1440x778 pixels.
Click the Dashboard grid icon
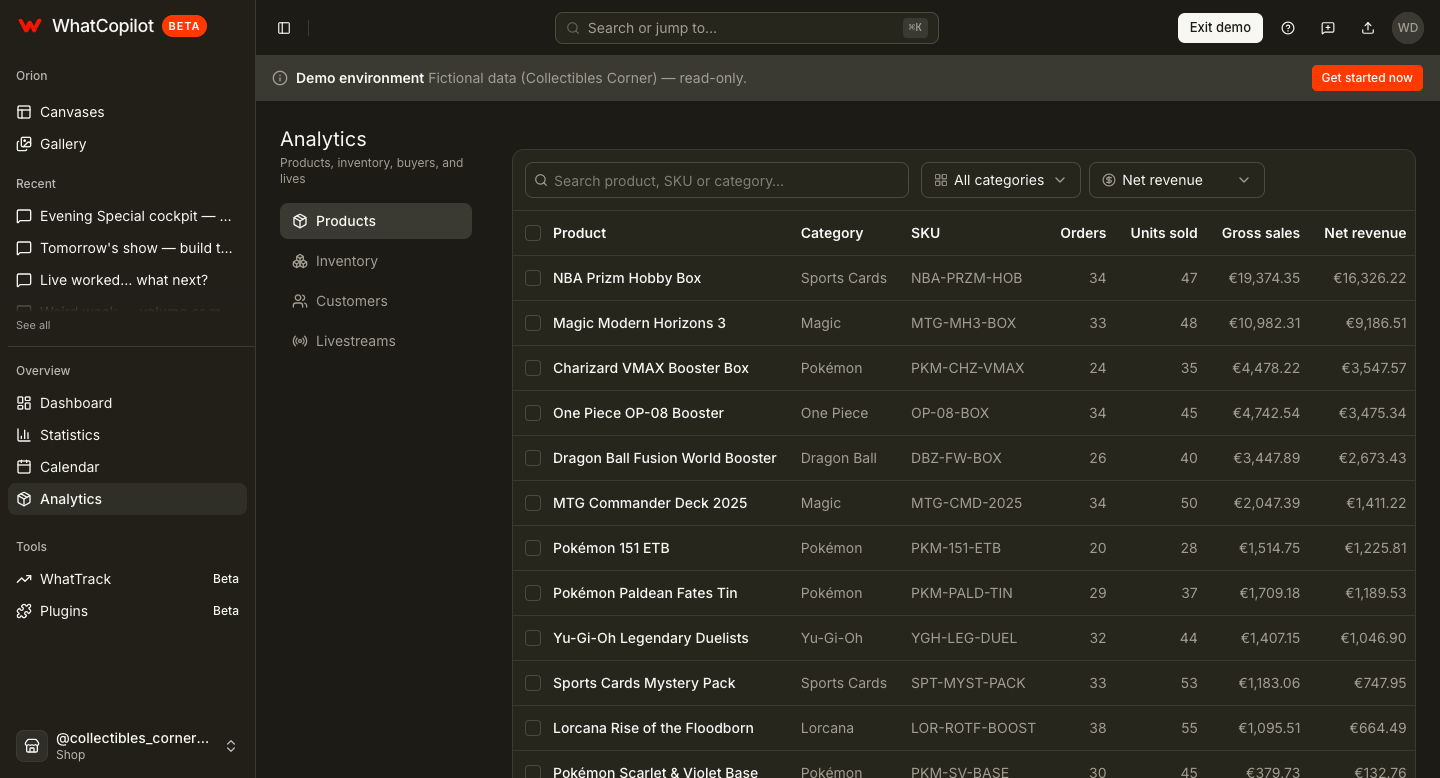pos(24,403)
